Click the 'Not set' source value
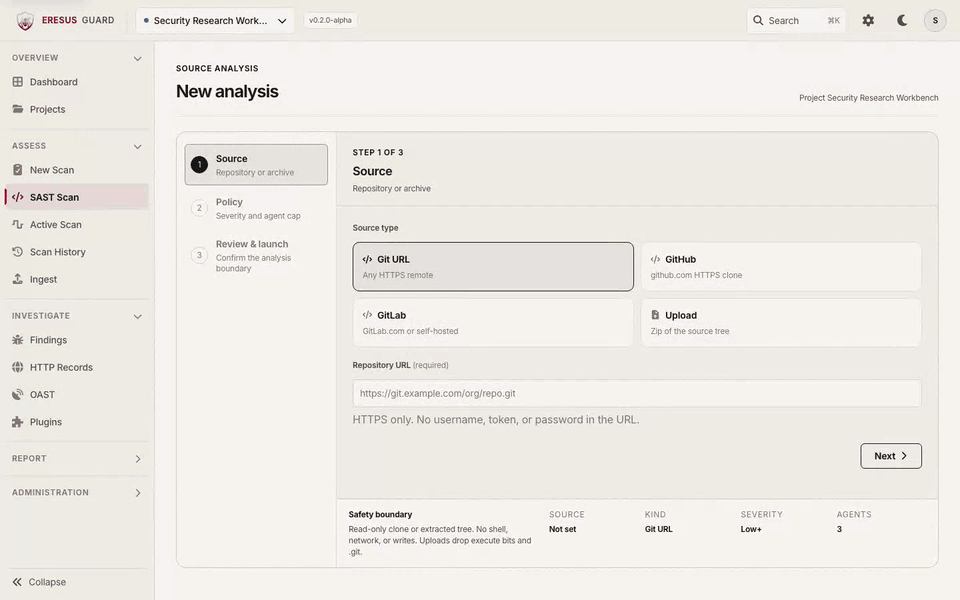960x600 pixels. [562, 529]
